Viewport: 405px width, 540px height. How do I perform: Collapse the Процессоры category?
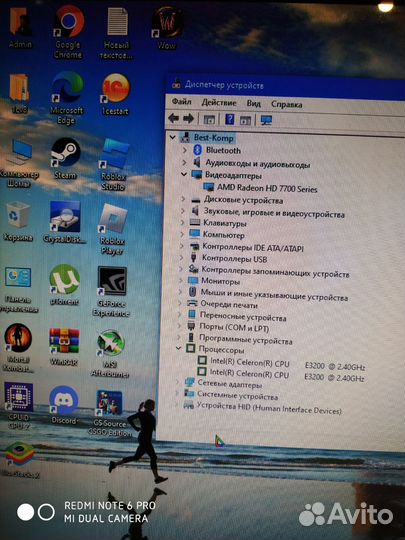[178, 348]
